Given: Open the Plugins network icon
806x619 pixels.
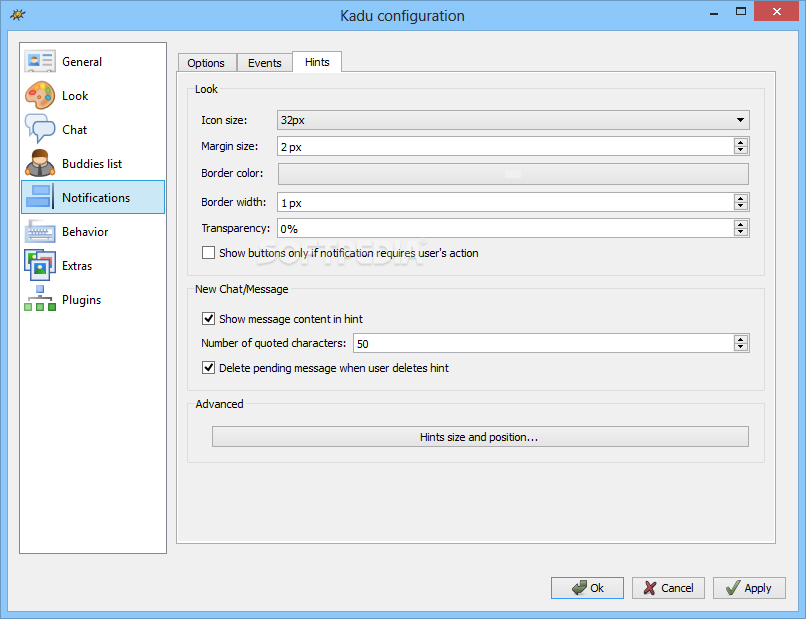Looking at the screenshot, I should point(40,299).
